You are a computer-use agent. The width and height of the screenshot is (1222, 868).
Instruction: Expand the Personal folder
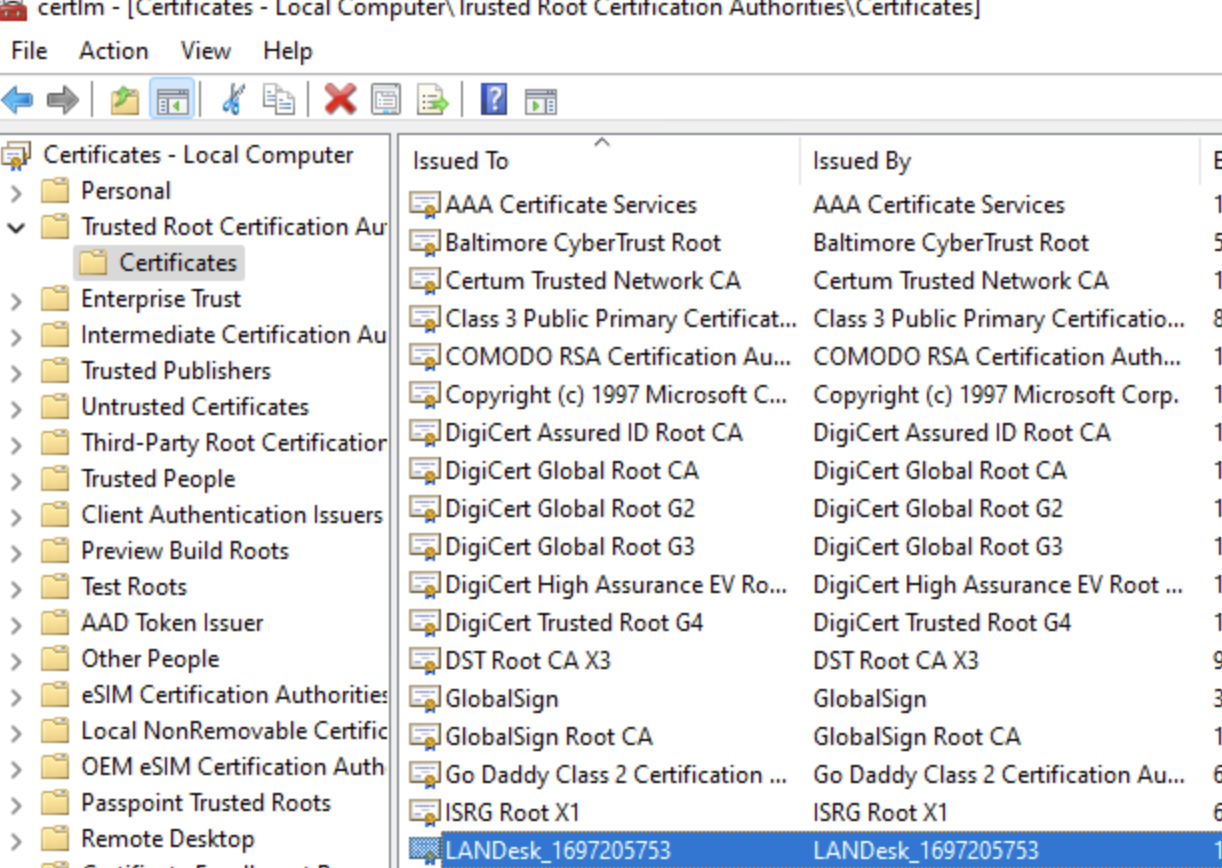click(x=18, y=191)
